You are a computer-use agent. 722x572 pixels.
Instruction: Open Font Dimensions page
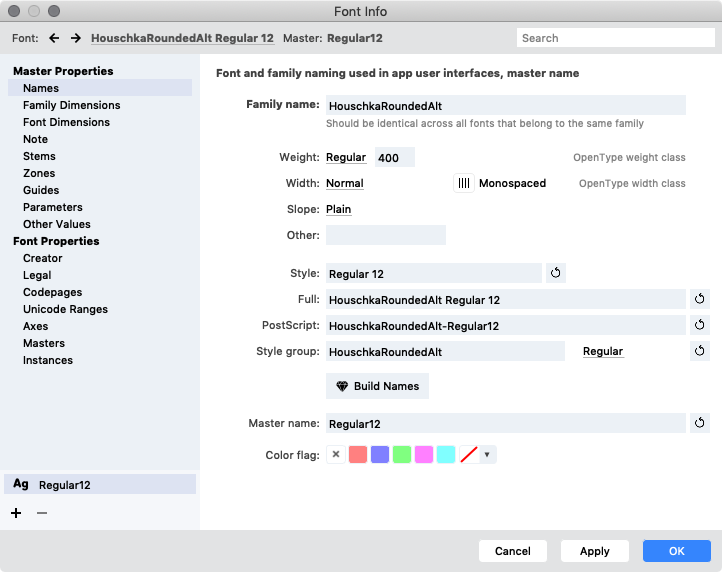coord(66,122)
